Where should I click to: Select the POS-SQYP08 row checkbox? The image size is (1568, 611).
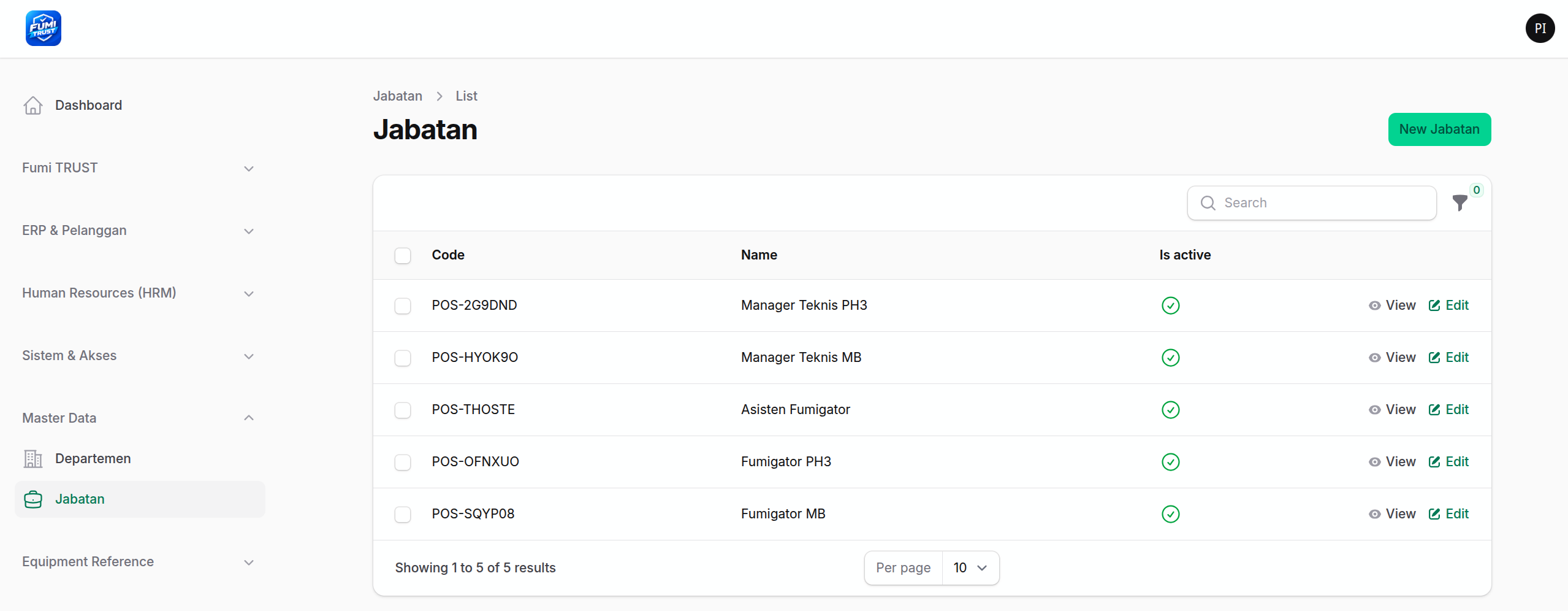[x=403, y=514]
